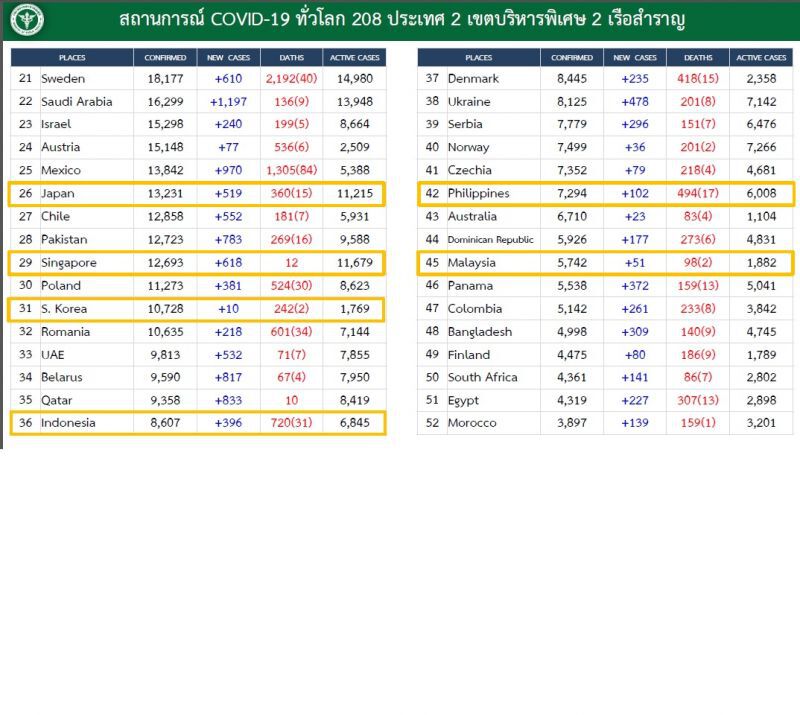Click the Singapore highlighted row
The width and height of the screenshot is (800, 715).
(x=197, y=263)
